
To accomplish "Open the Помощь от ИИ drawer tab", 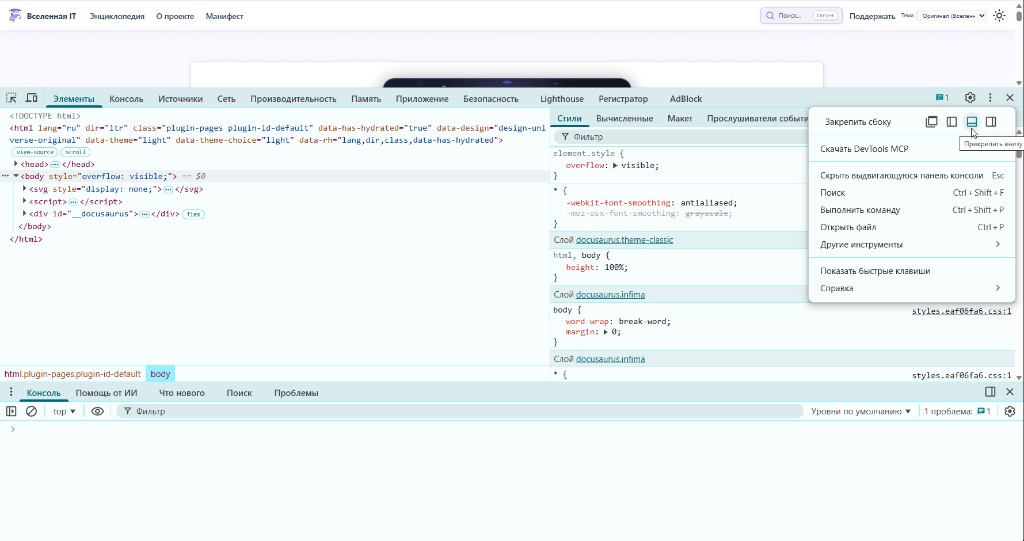I will coord(106,393).
